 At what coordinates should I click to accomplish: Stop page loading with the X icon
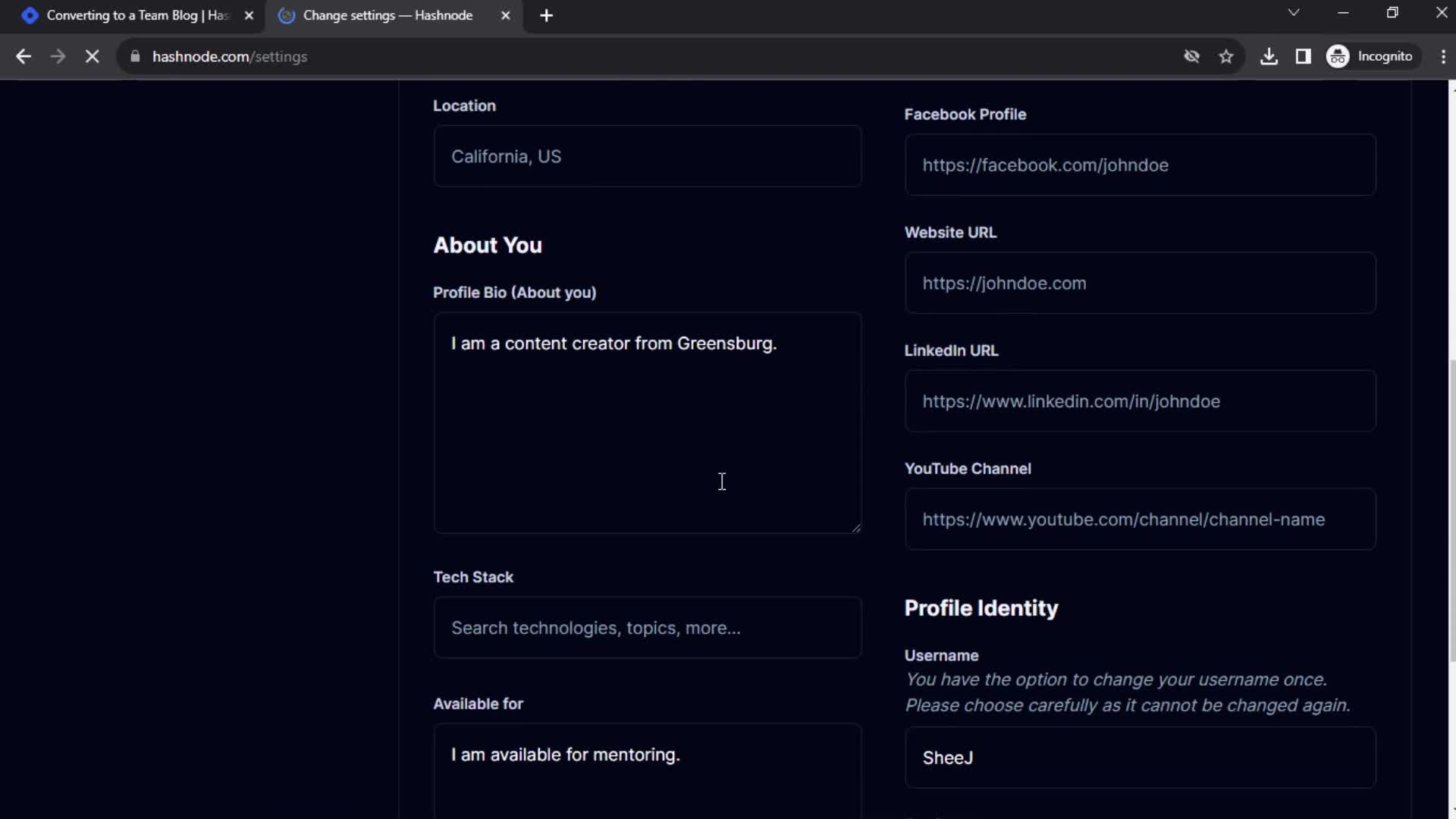[92, 56]
